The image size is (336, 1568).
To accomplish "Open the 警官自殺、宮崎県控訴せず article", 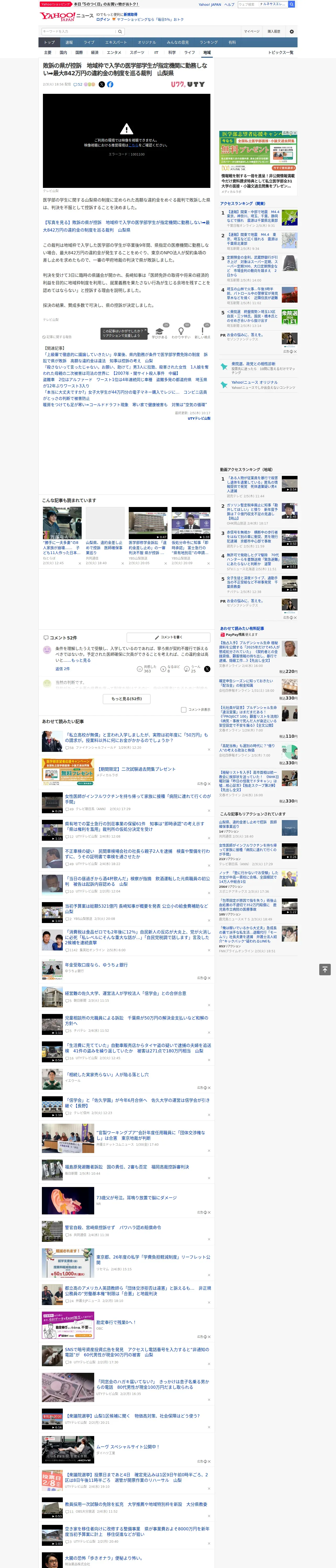I will [x=113, y=1228].
